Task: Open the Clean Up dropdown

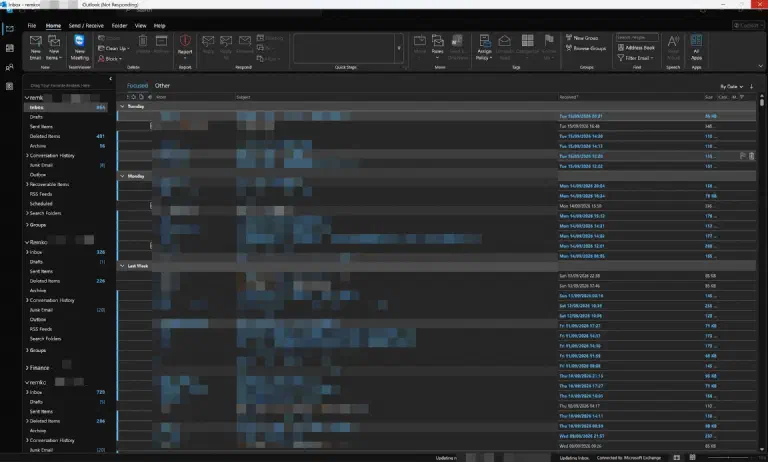Action: click(114, 49)
